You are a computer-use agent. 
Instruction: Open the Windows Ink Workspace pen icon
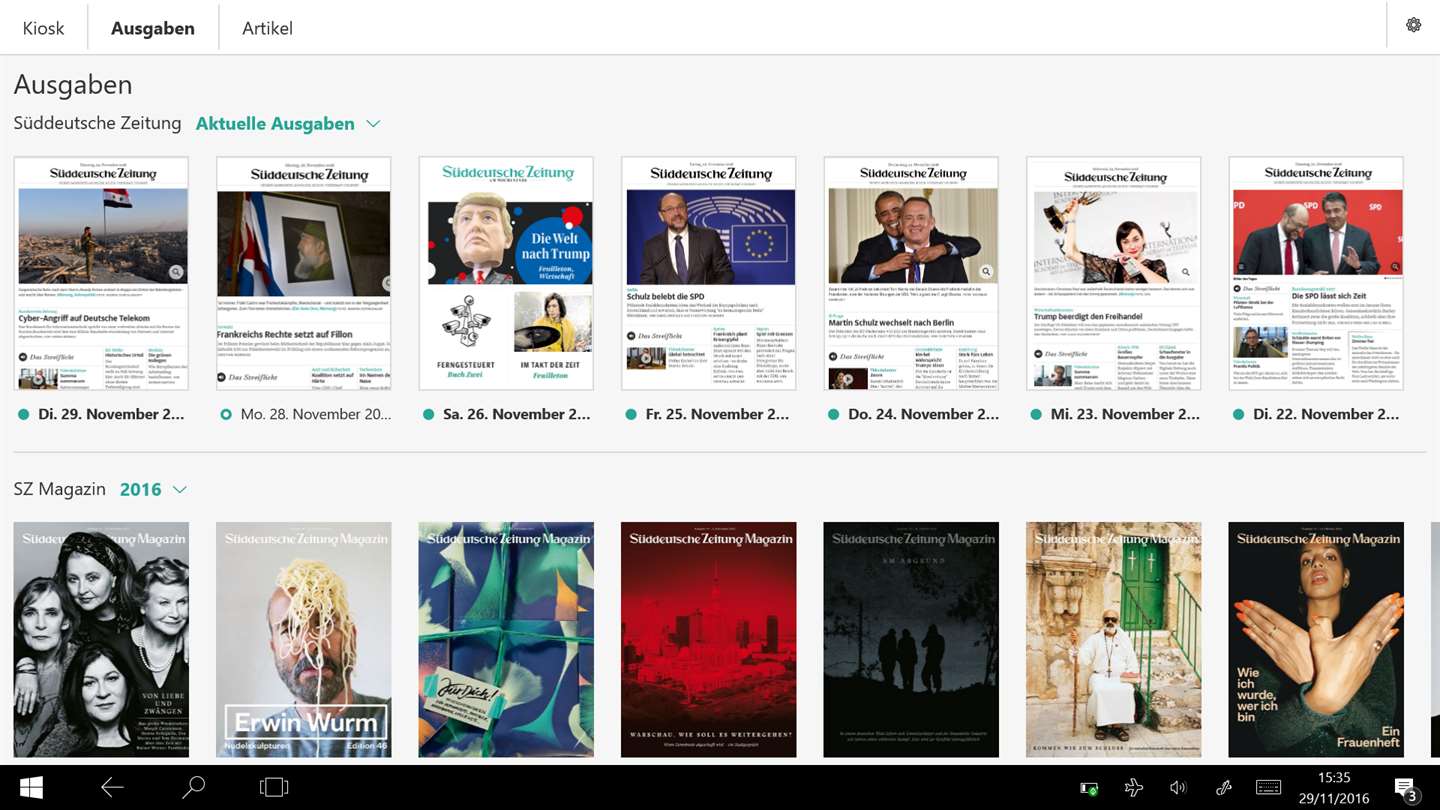click(x=1223, y=788)
